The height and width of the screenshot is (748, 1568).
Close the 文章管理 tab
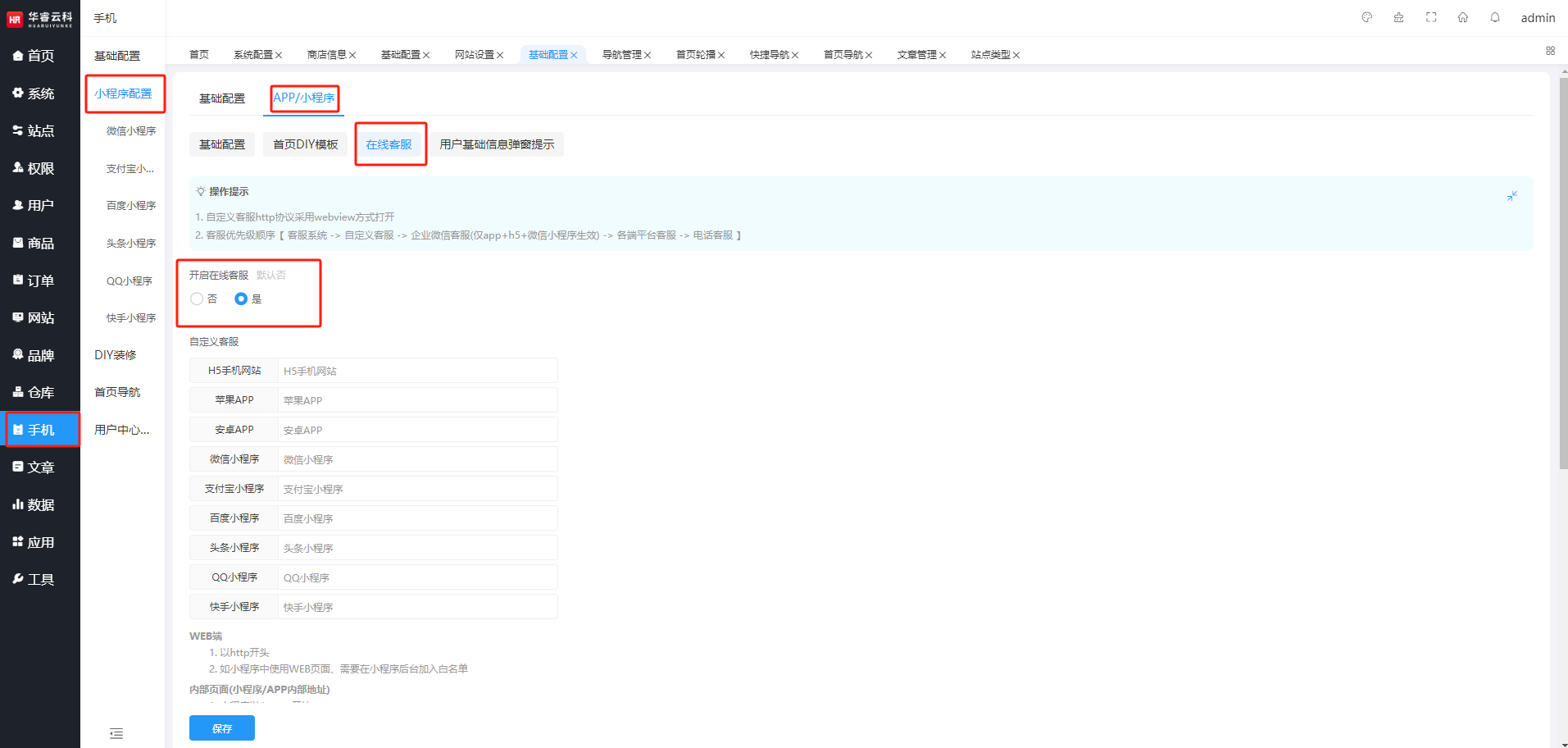pyautogui.click(x=943, y=55)
